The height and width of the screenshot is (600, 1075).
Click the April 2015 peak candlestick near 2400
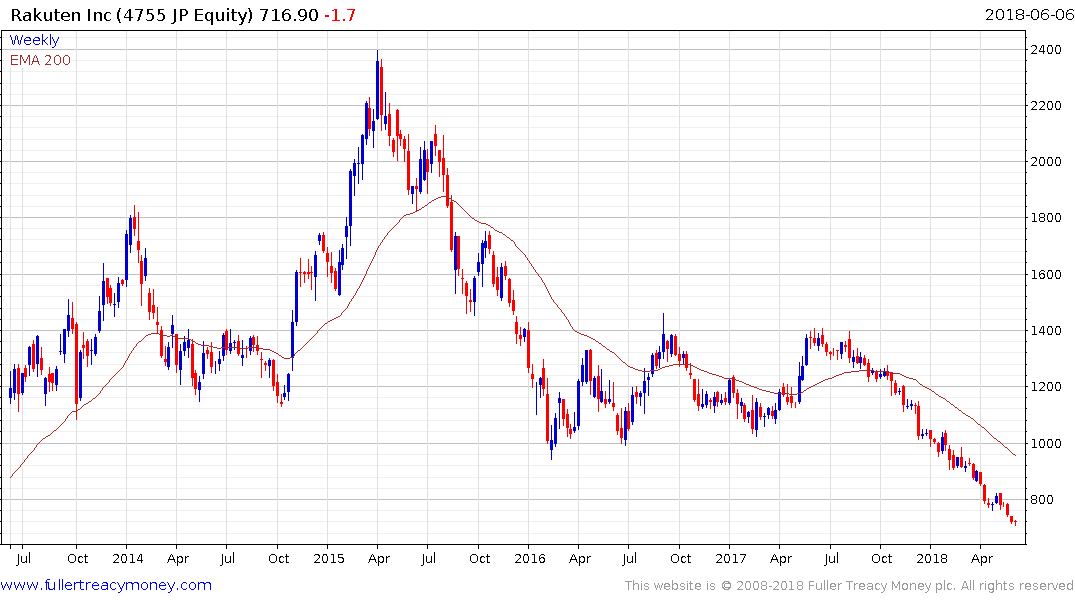[377, 86]
